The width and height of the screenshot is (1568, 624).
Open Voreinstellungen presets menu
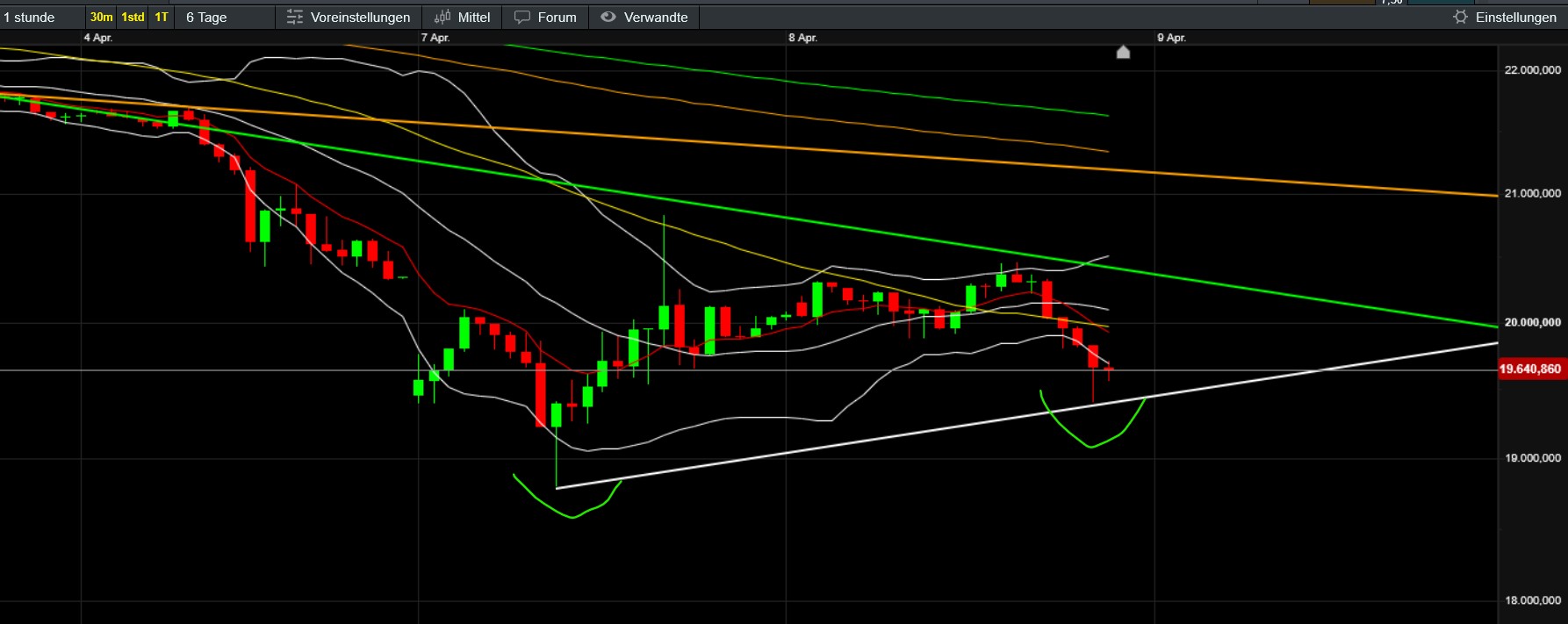tap(349, 18)
